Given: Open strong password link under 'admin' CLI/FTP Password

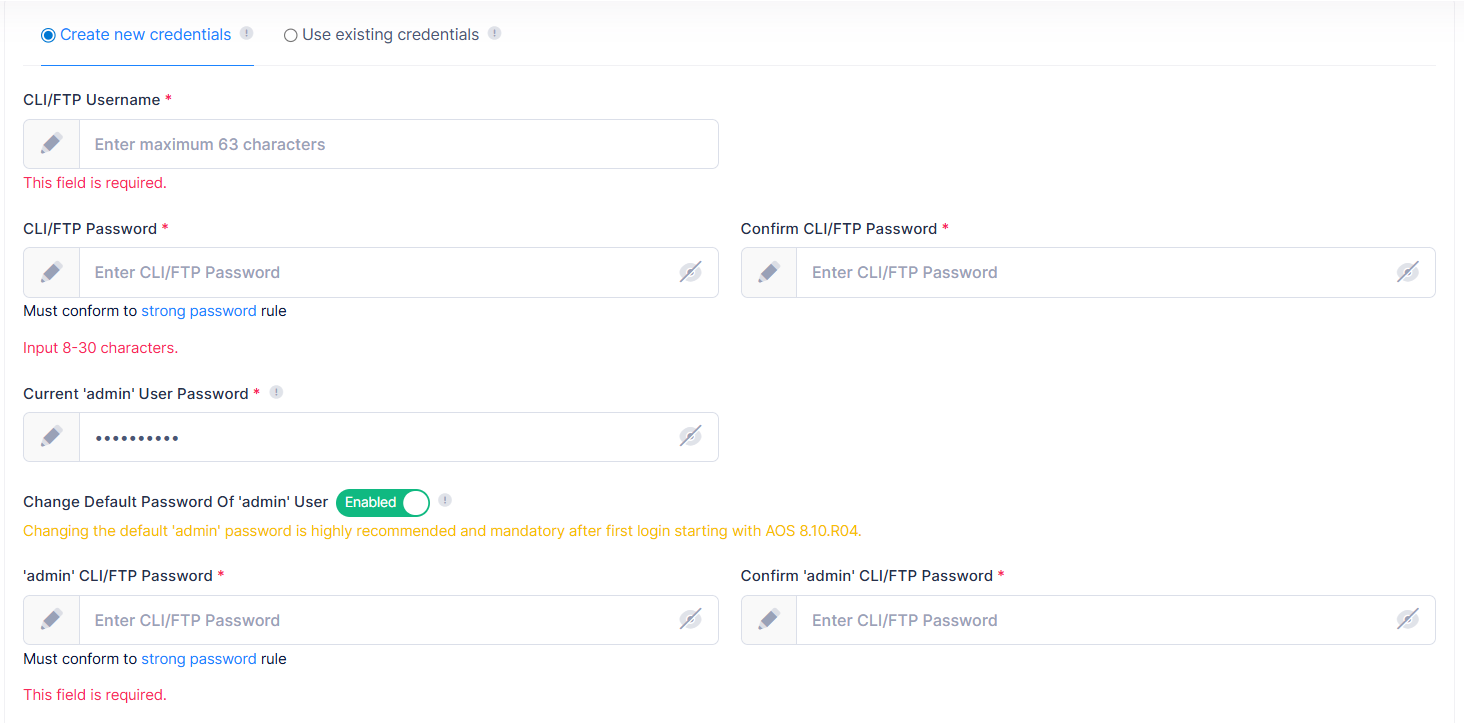Looking at the screenshot, I should [x=198, y=659].
